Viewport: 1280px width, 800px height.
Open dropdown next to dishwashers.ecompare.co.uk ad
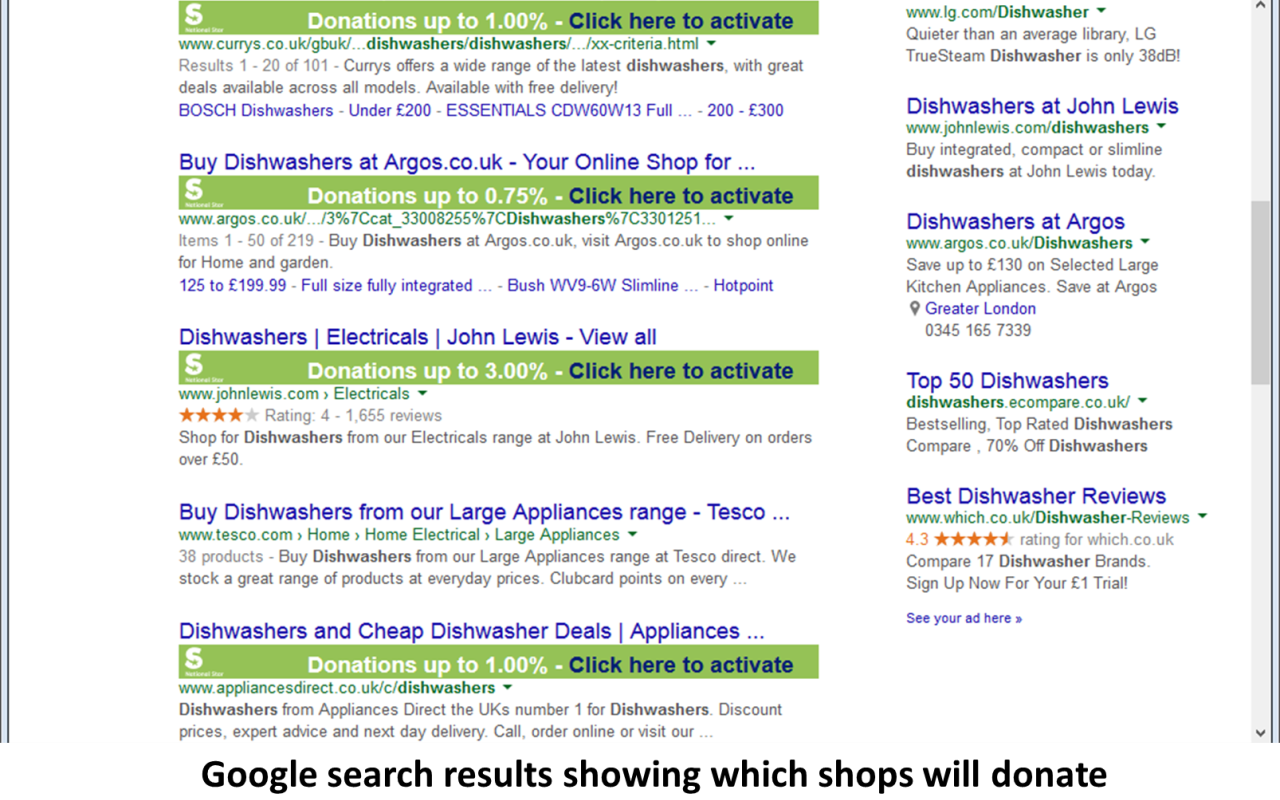1142,401
